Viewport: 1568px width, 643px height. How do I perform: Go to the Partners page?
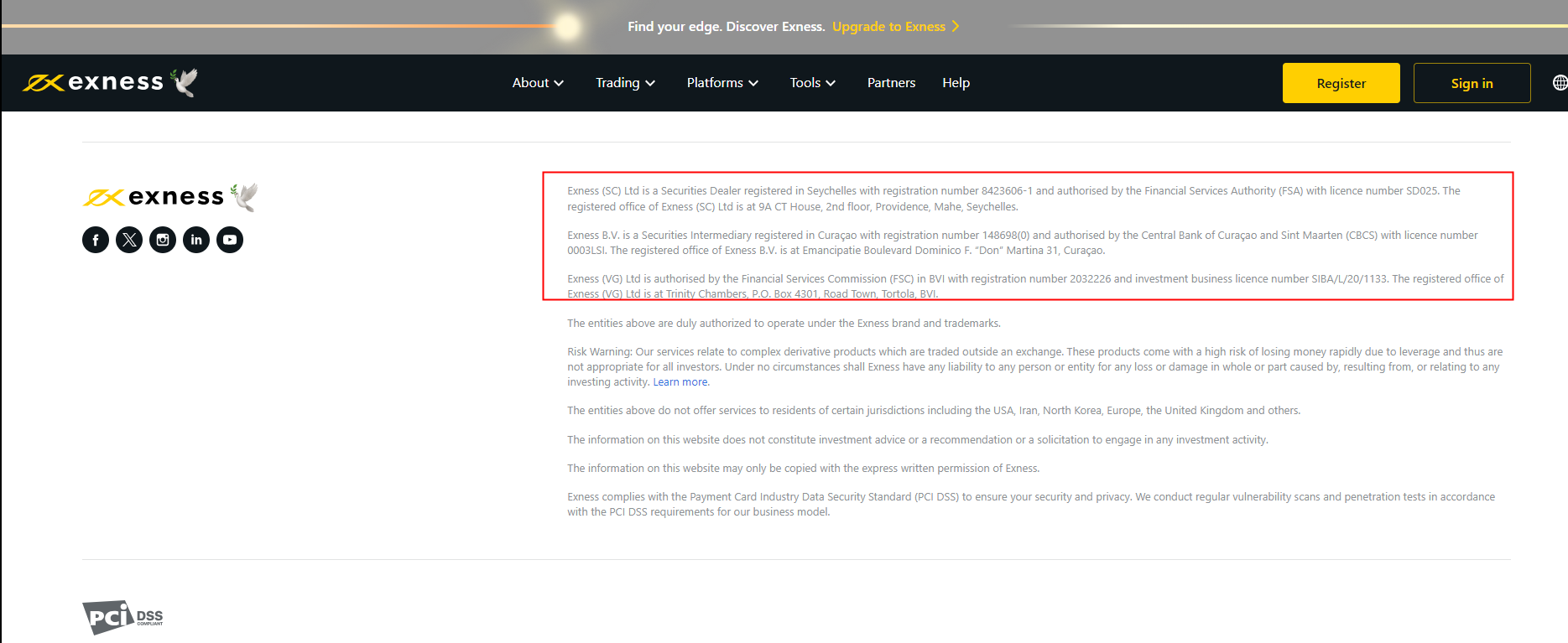[x=891, y=82]
